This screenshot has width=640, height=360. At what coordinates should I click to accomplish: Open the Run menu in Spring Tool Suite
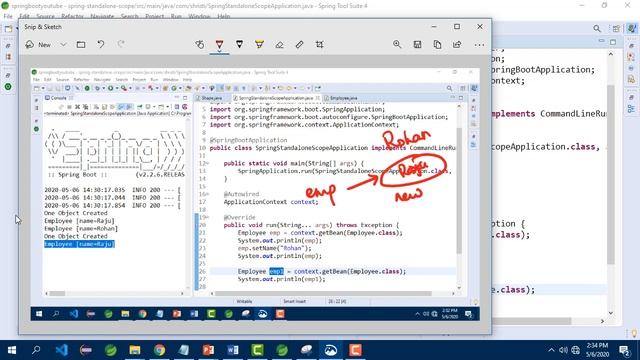(176, 16)
